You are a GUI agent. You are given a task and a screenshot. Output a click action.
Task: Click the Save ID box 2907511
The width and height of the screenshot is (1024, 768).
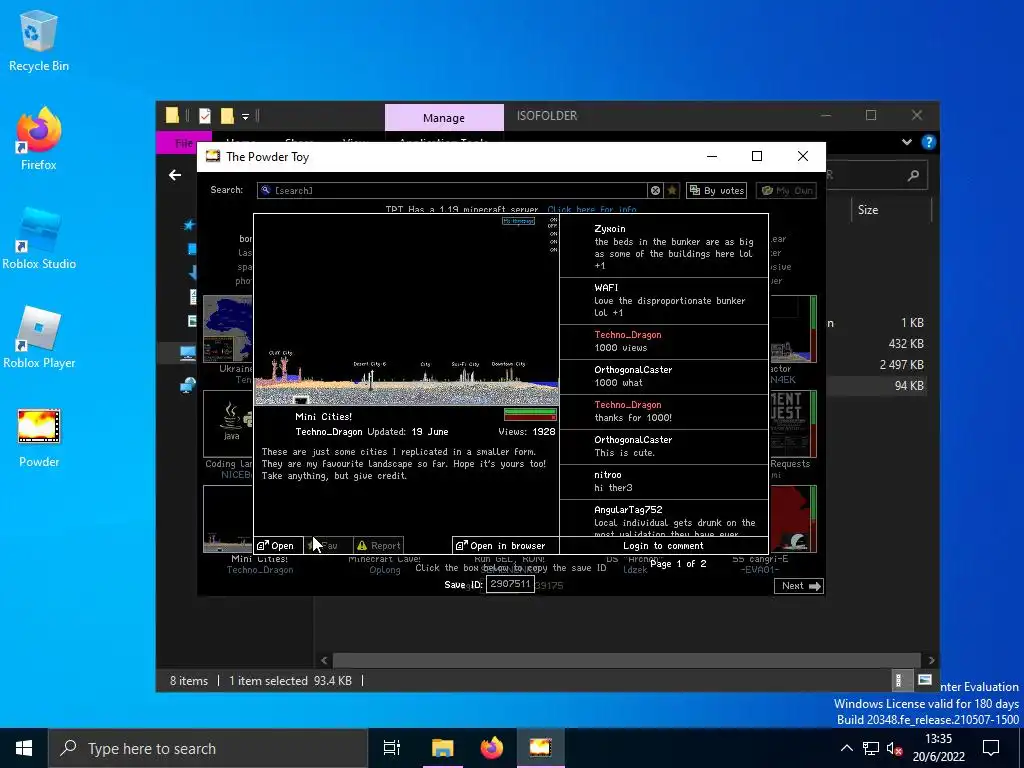tap(510, 584)
